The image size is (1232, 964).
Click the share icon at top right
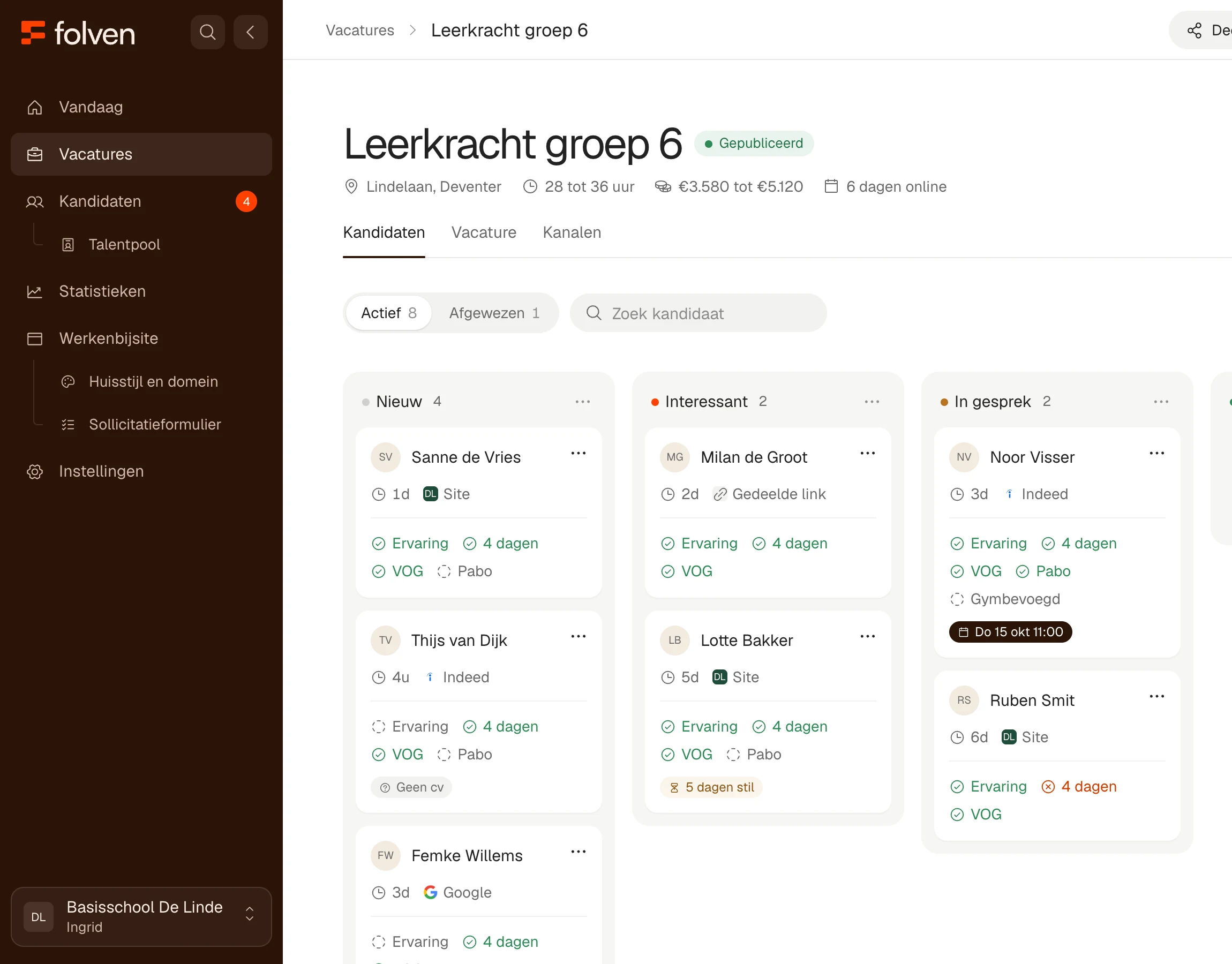tap(1194, 31)
